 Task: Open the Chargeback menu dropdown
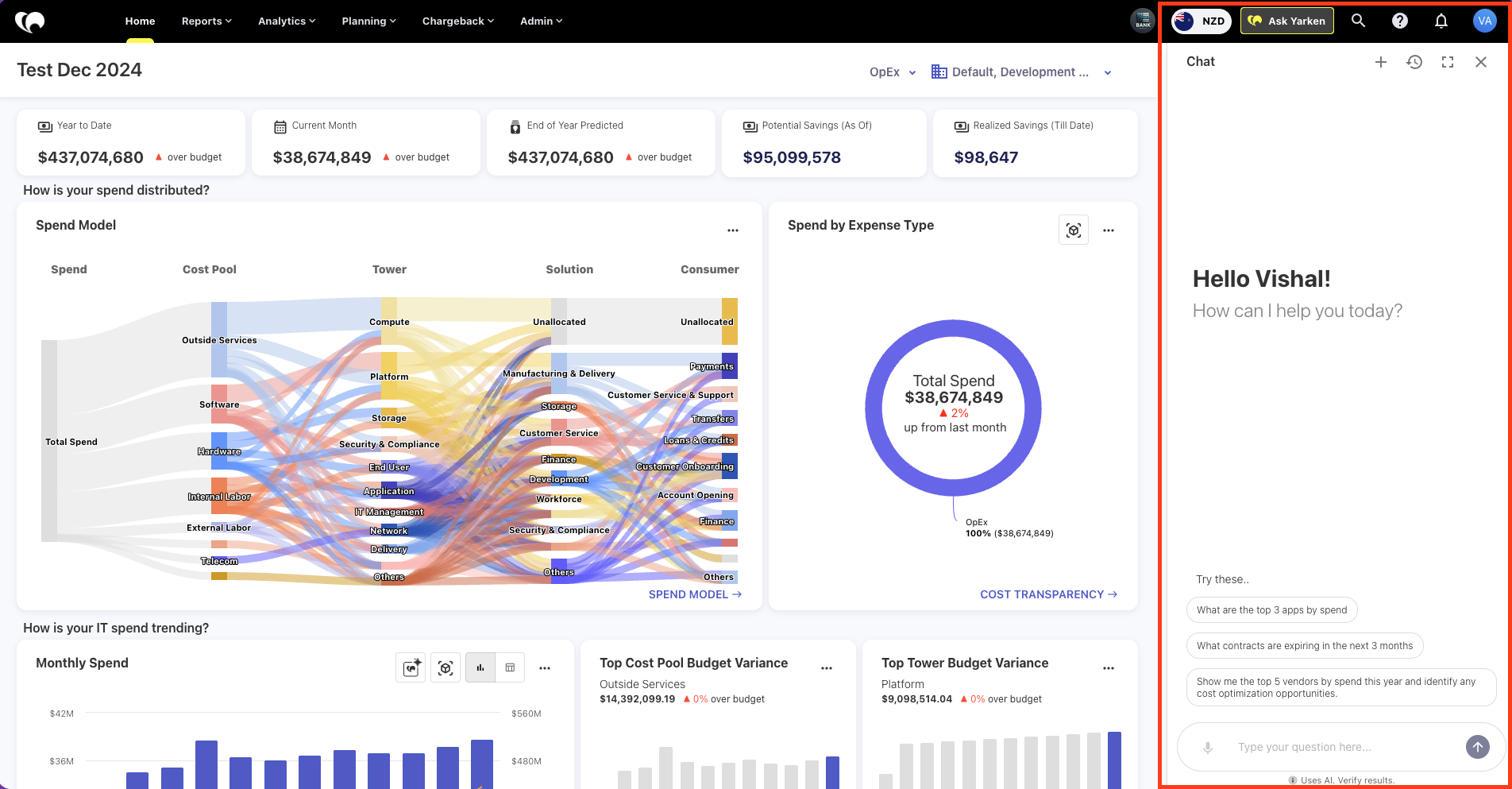[457, 21]
